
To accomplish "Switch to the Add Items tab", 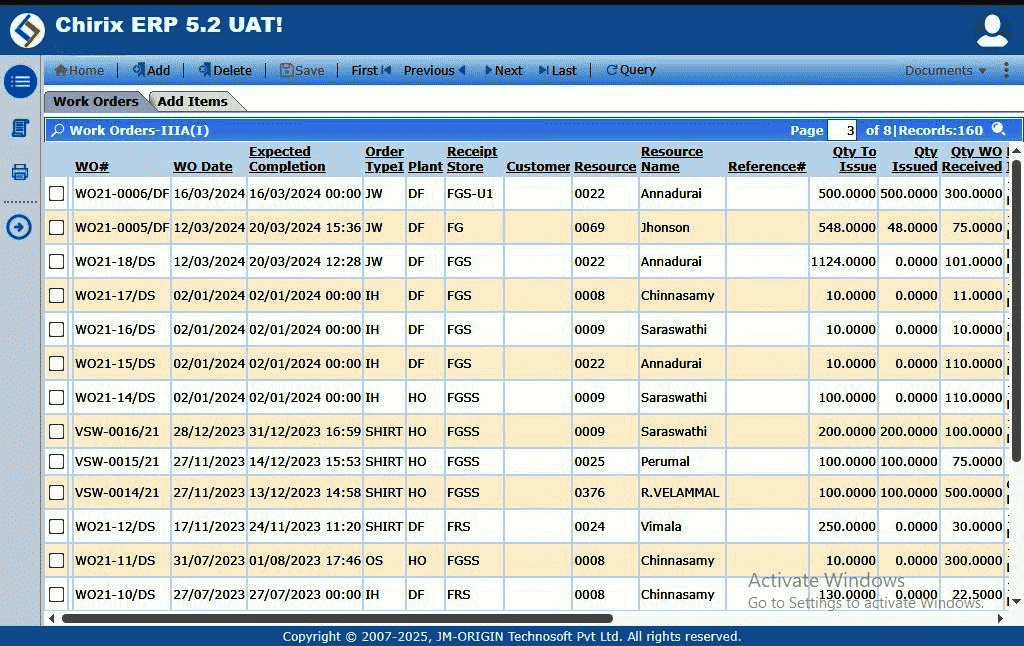I will coord(193,101).
